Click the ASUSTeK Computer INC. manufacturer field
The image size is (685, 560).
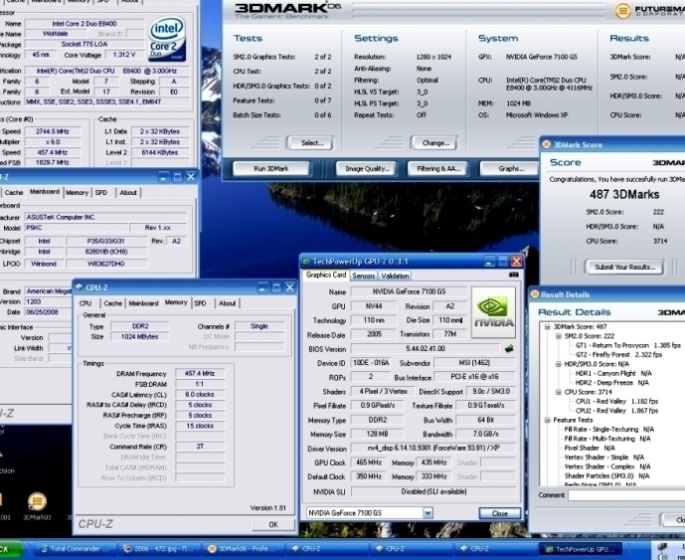click(x=105, y=217)
